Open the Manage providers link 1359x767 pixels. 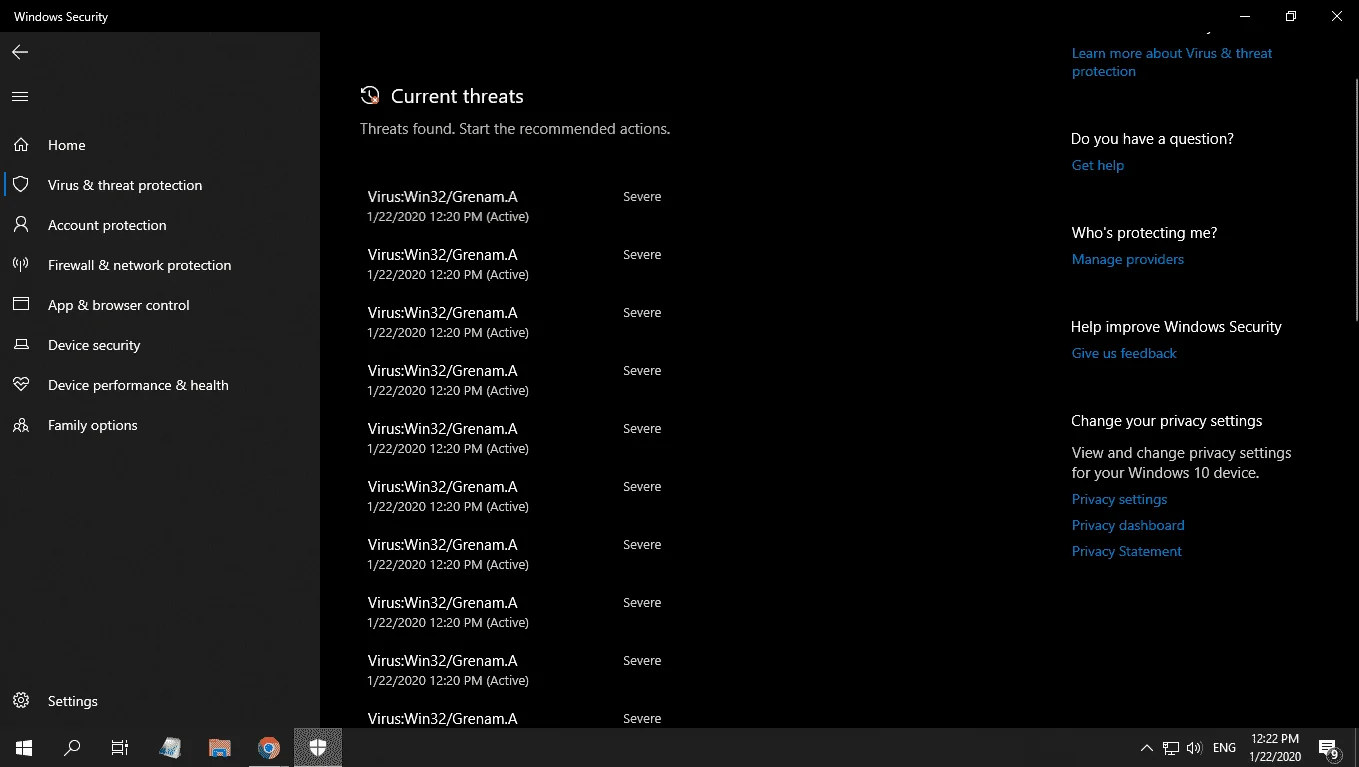(x=1128, y=259)
